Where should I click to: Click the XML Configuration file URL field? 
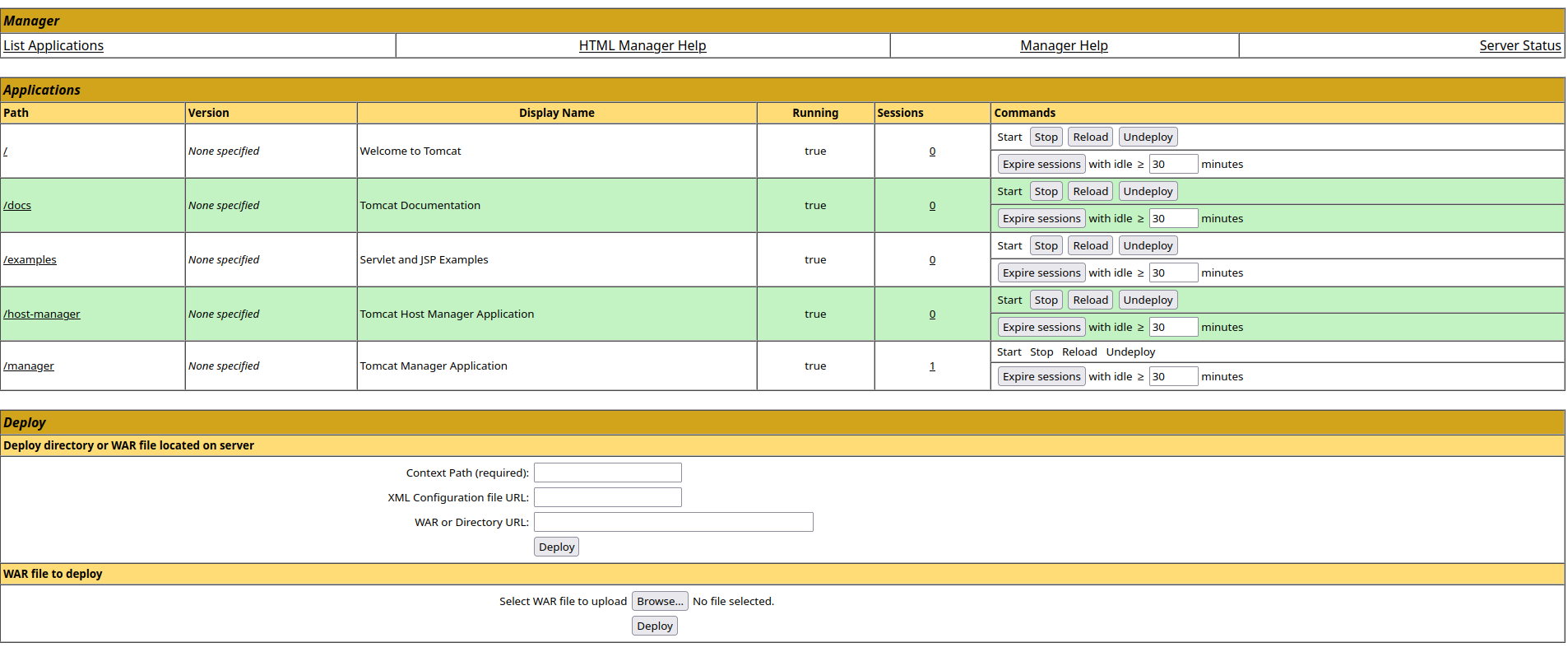click(x=608, y=497)
